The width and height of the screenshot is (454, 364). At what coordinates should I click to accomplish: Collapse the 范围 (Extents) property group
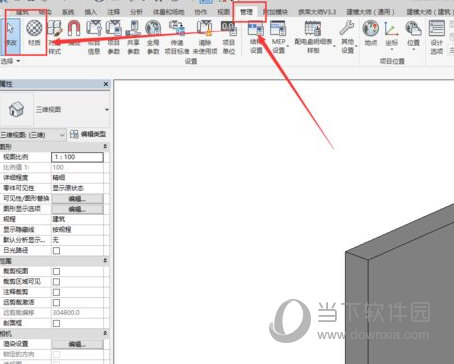pyautogui.click(x=105, y=260)
